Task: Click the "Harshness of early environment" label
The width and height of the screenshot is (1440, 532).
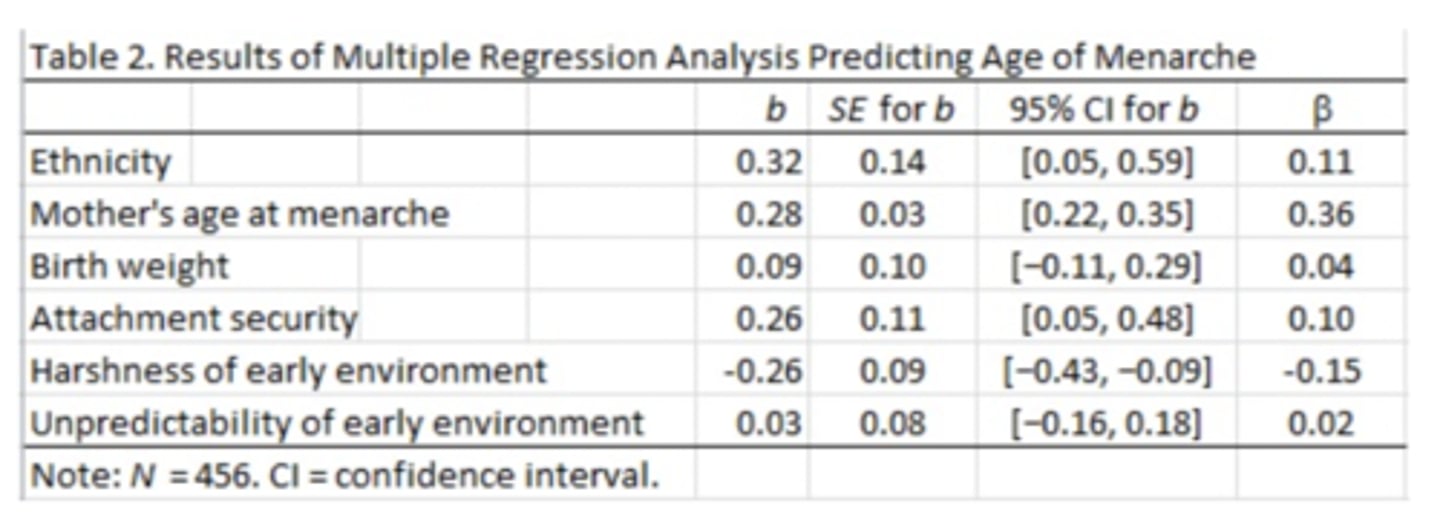Action: (x=288, y=371)
